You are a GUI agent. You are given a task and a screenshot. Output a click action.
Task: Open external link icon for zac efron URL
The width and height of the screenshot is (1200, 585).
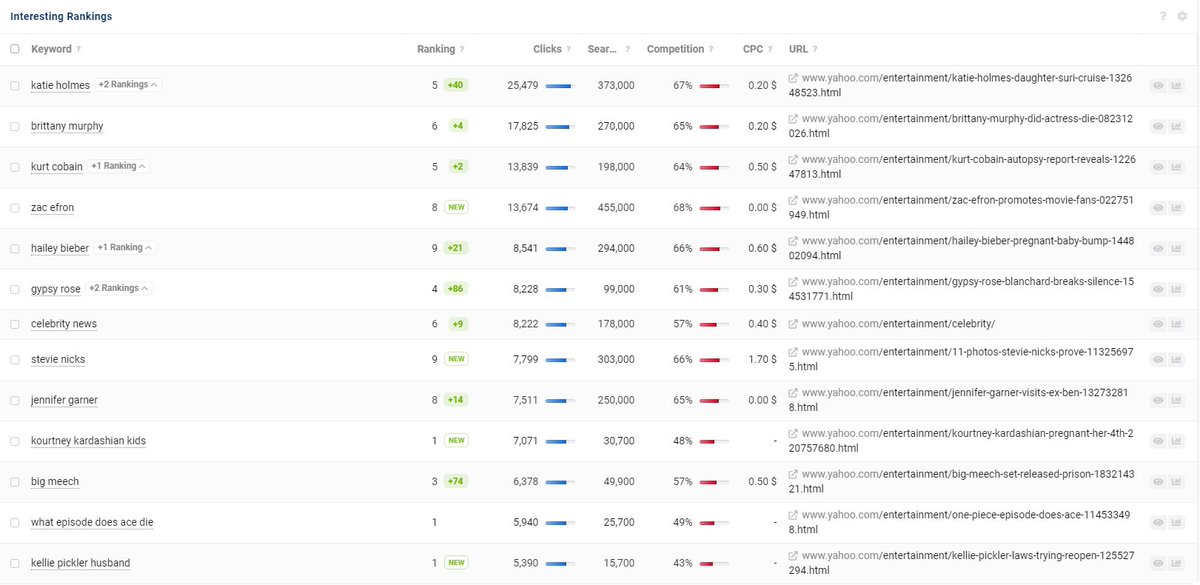(793, 200)
